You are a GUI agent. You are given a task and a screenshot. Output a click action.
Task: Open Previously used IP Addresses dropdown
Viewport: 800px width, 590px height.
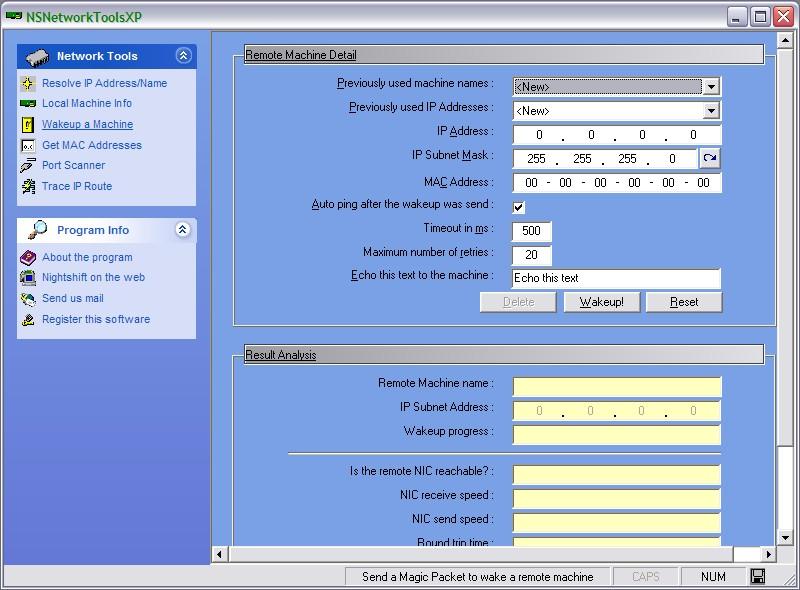(x=711, y=111)
